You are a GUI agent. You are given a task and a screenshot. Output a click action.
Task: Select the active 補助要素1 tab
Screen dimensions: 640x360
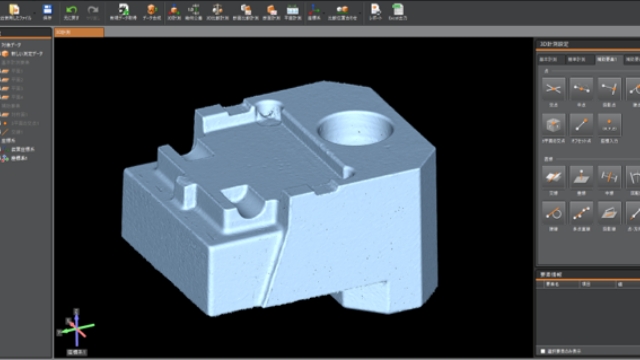609,60
